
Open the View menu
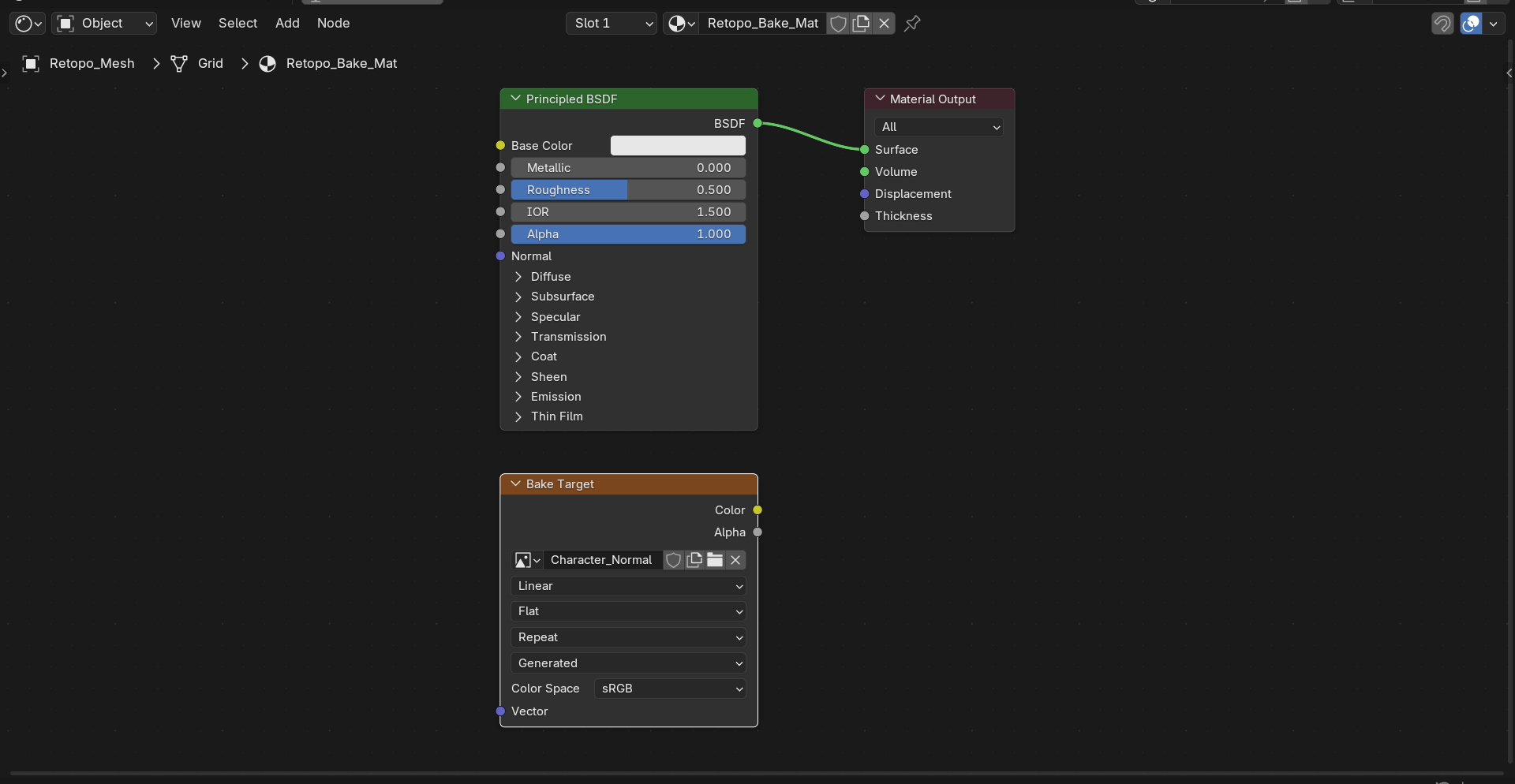click(x=186, y=24)
